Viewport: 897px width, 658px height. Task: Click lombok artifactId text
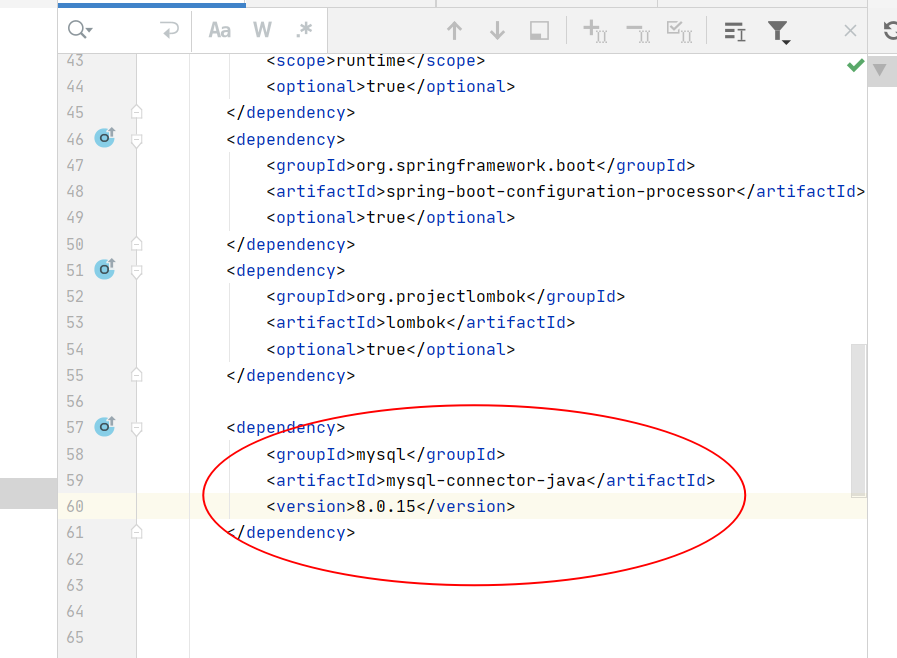click(416, 322)
